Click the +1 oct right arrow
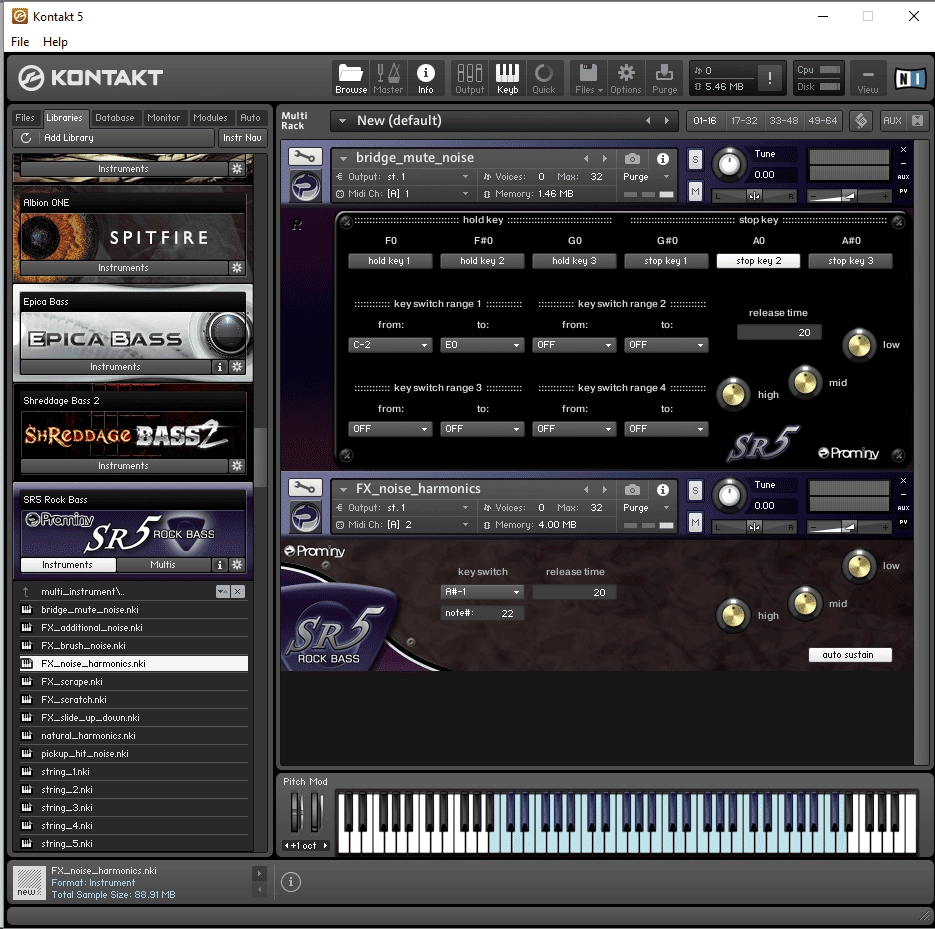This screenshot has width=935, height=929. pyautogui.click(x=325, y=846)
